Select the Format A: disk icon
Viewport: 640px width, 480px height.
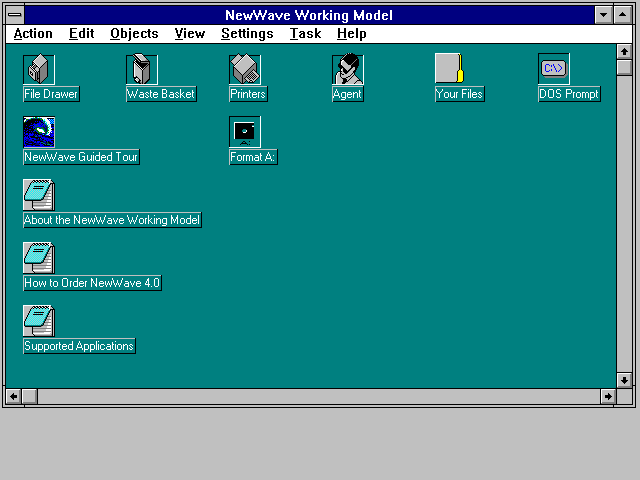pos(245,133)
